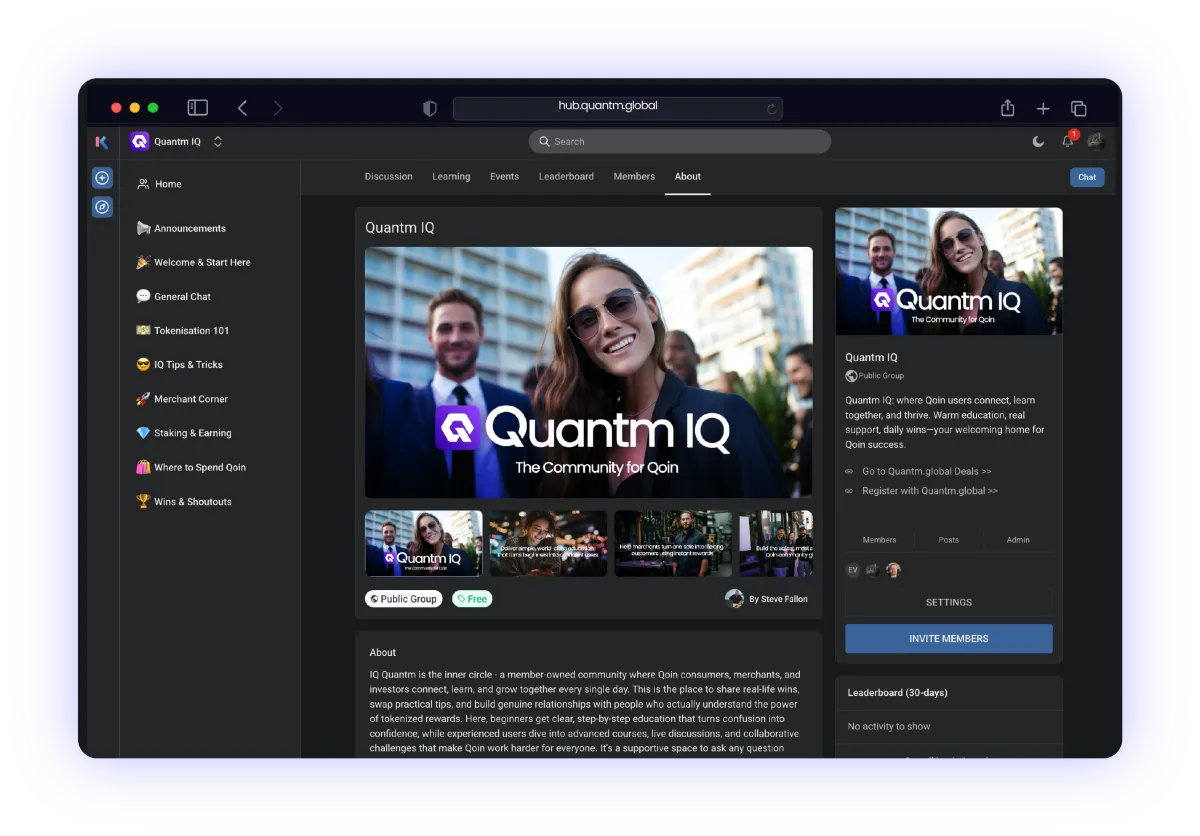The image size is (1200, 836).
Task: Toggle the browser sidebar icon
Action: (x=198, y=108)
